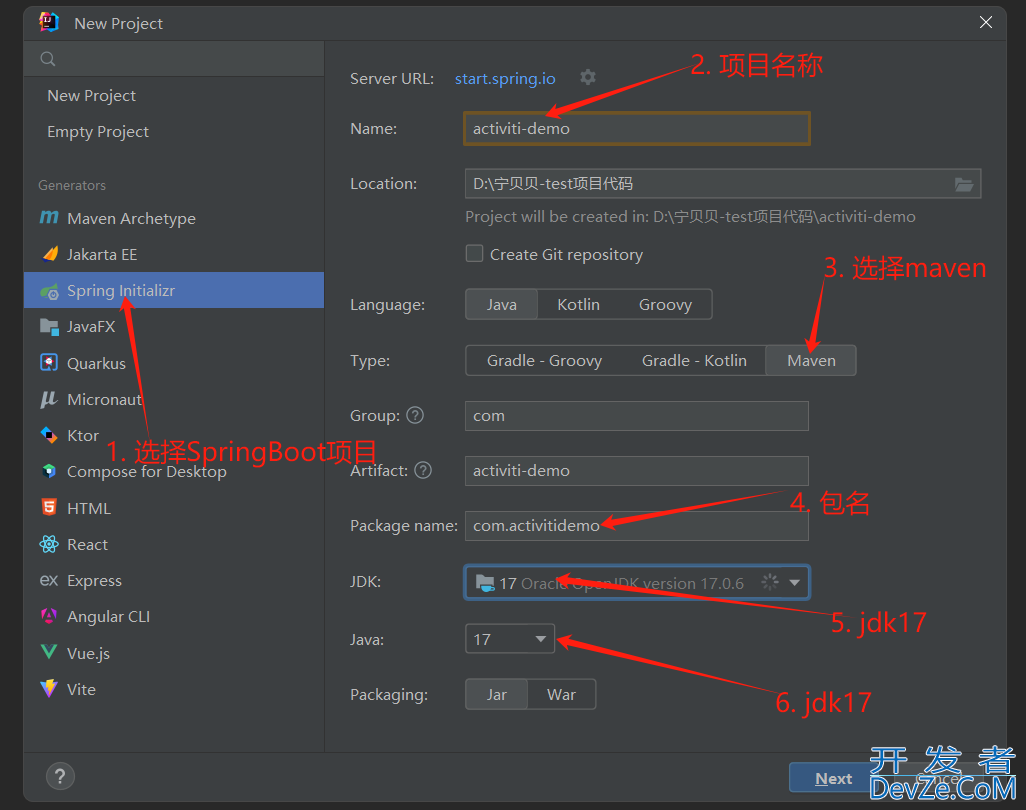Select HTML generator

174,508
